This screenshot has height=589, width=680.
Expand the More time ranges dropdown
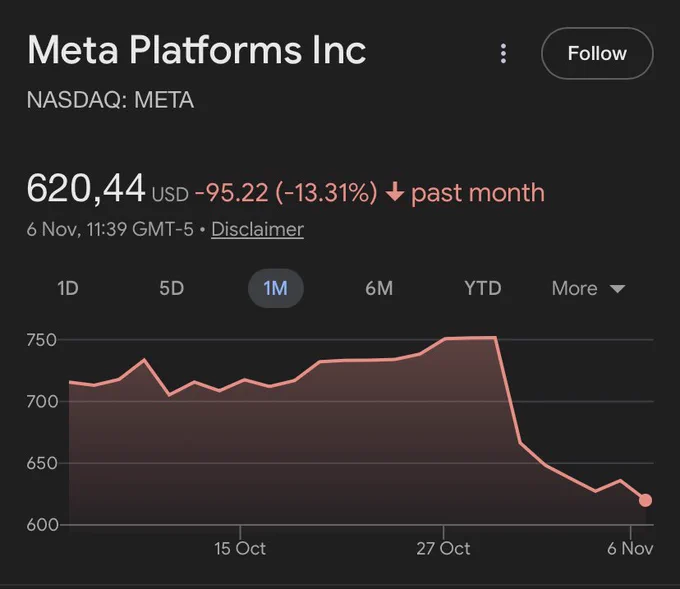588,289
